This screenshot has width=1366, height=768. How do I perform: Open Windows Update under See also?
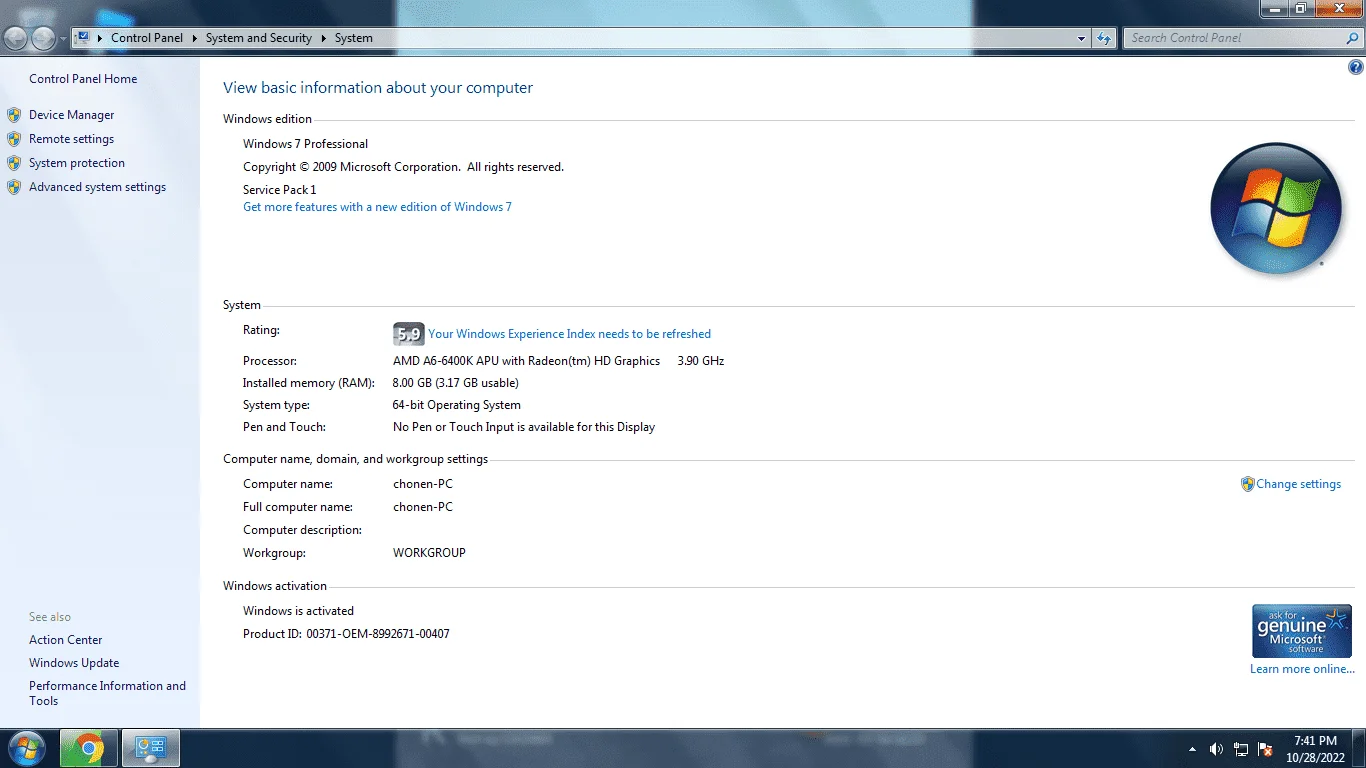(74, 663)
